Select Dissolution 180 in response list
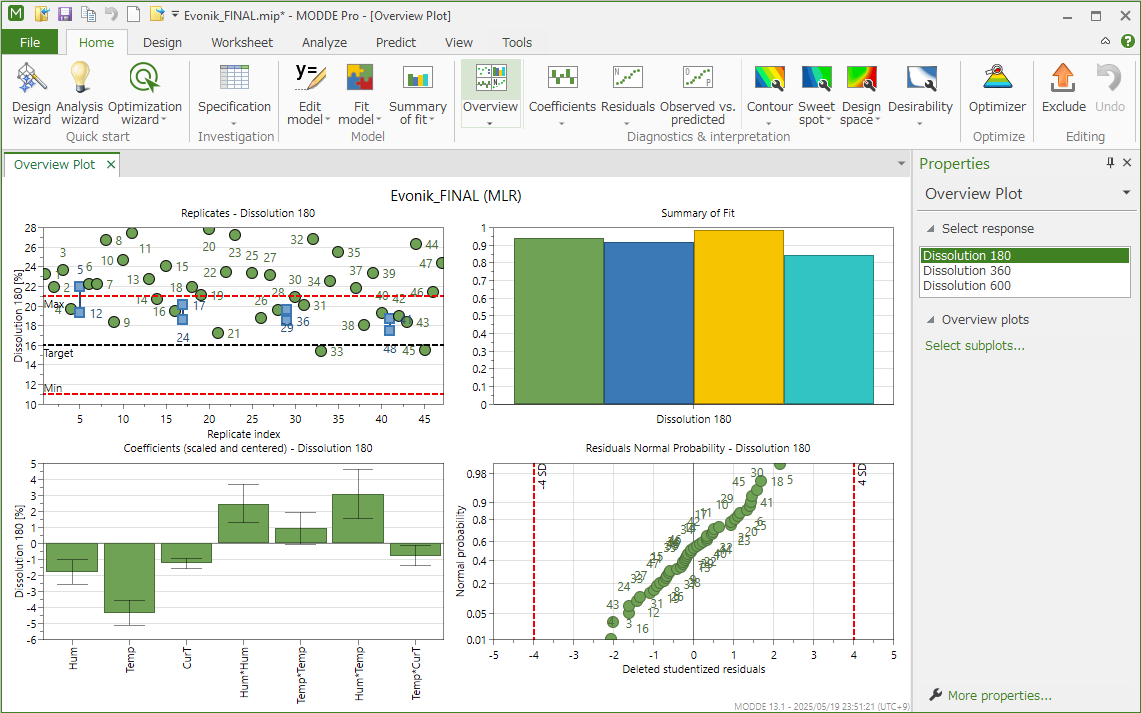1141x713 pixels. pos(1025,255)
